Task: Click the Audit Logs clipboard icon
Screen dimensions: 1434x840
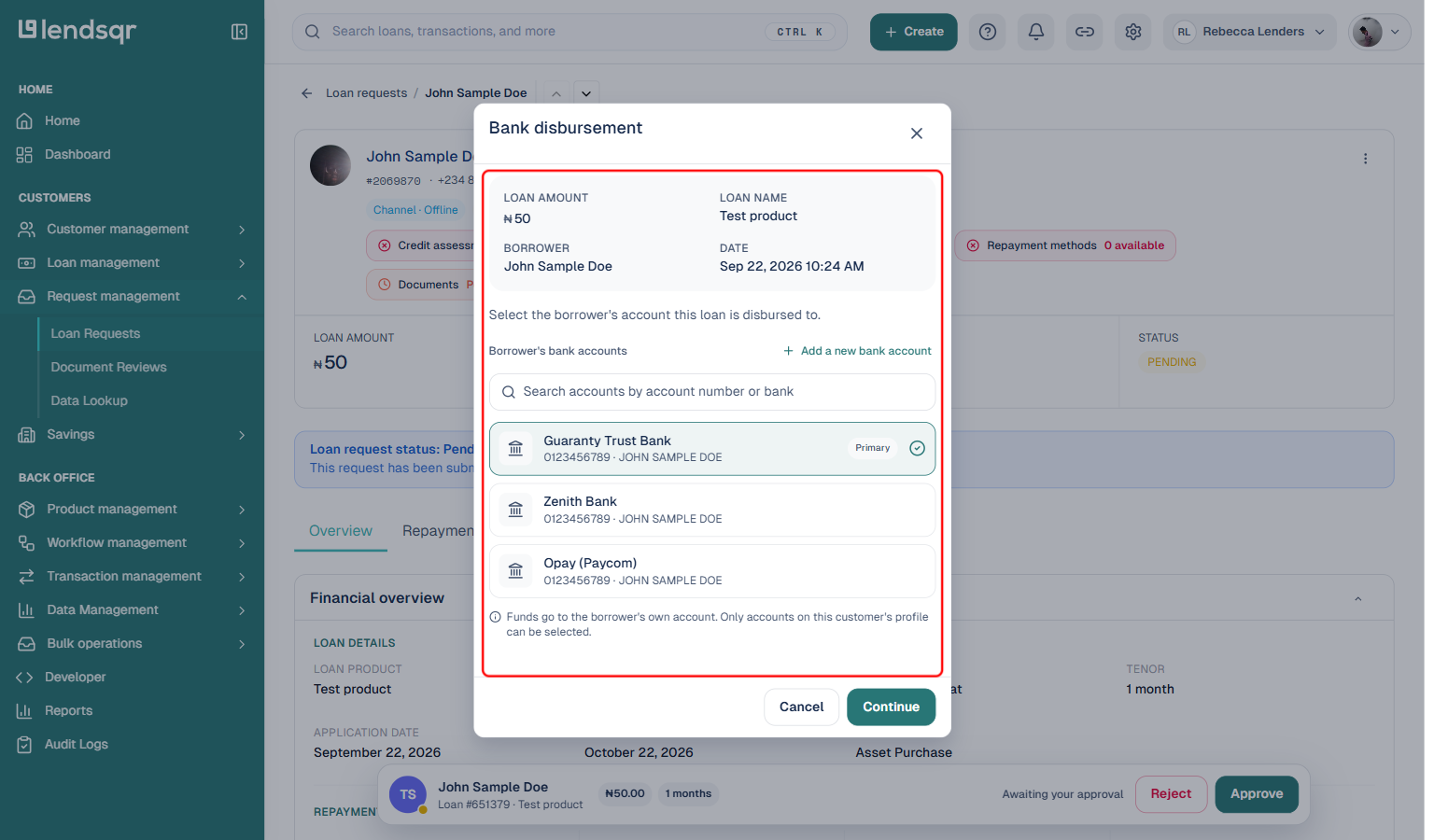Action: point(25,745)
